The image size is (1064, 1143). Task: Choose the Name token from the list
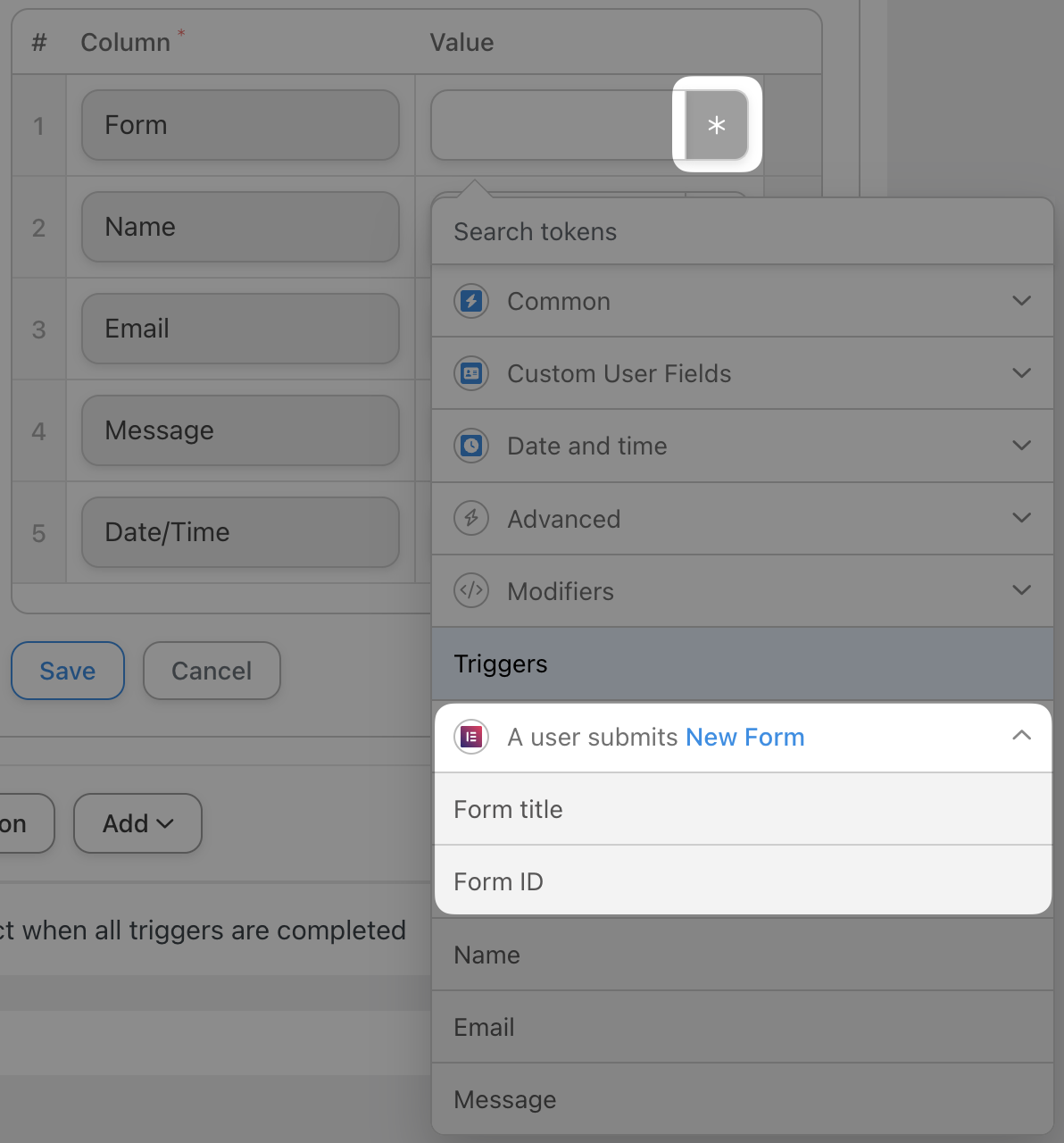pos(743,955)
